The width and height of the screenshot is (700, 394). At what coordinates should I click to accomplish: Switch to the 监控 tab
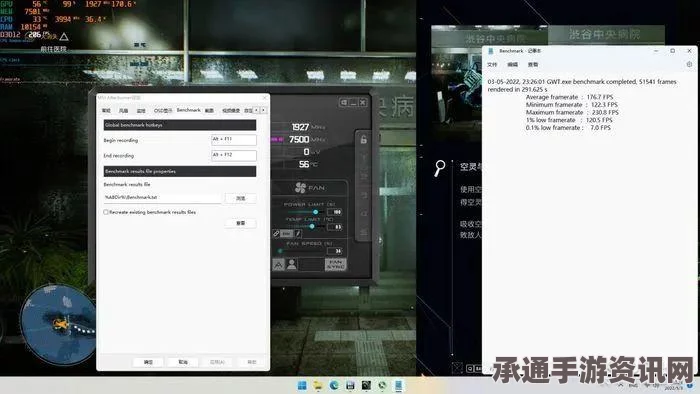coord(141,111)
